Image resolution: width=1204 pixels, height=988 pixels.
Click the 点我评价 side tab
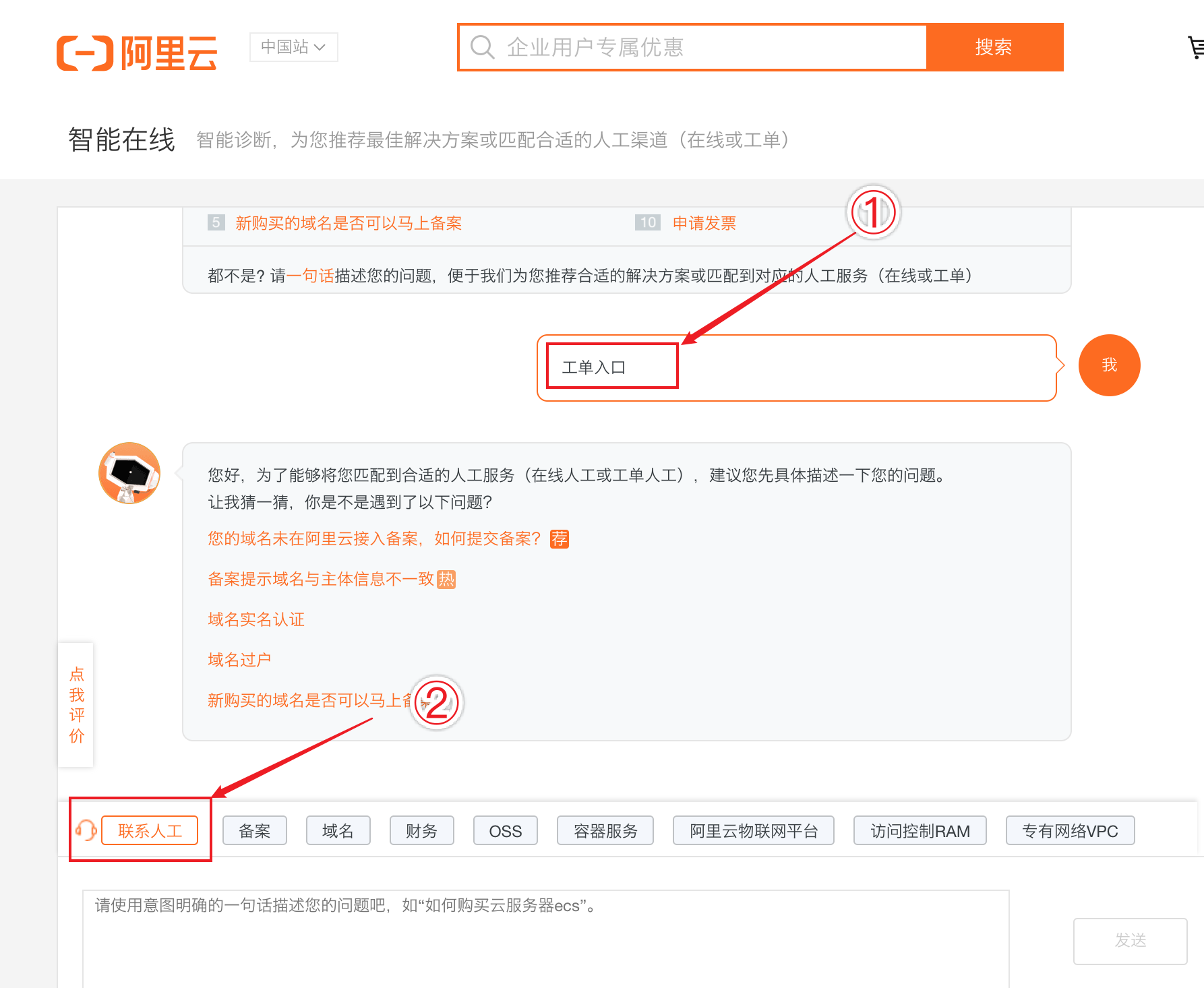click(x=76, y=705)
